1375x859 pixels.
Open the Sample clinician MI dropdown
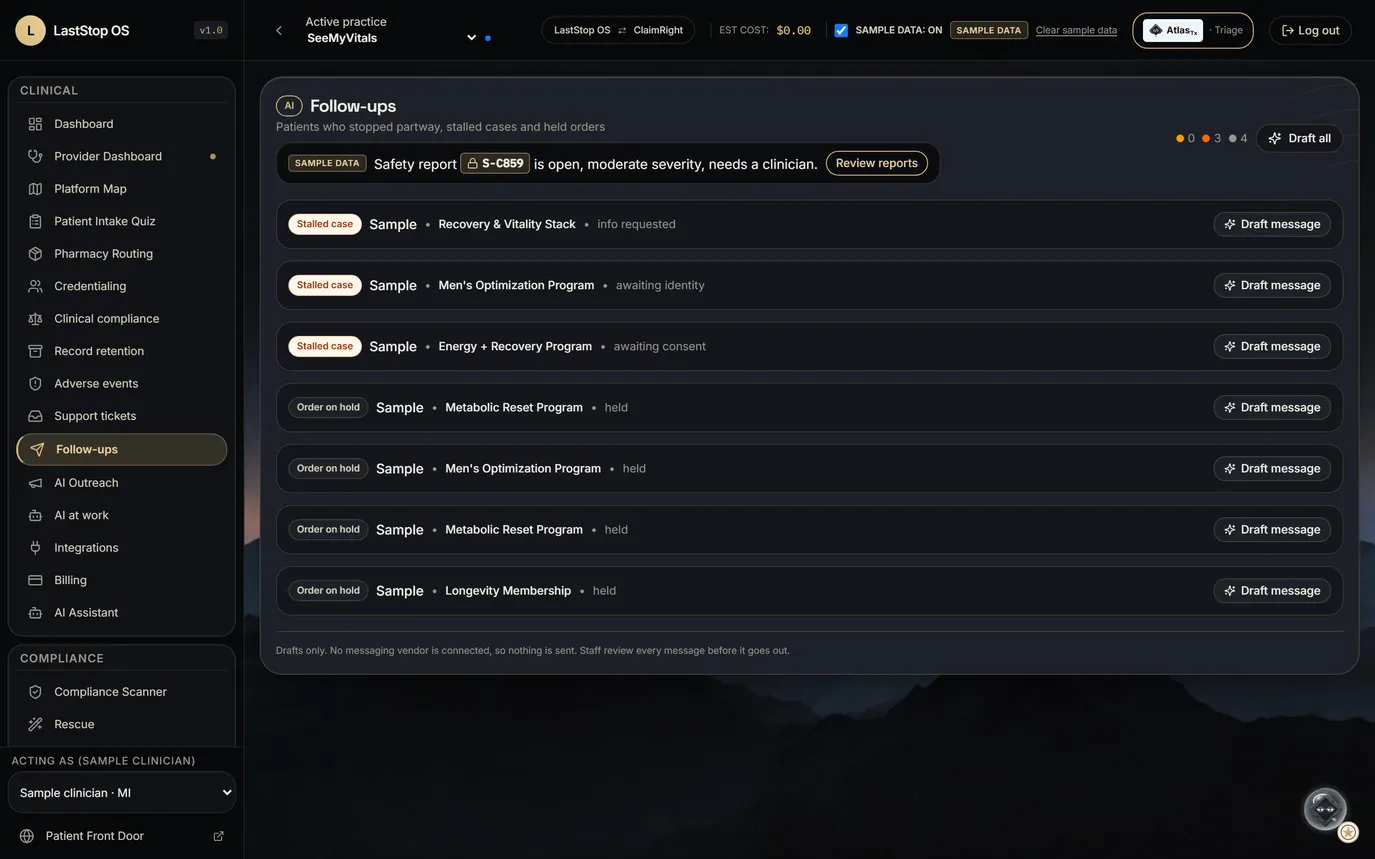click(x=122, y=793)
